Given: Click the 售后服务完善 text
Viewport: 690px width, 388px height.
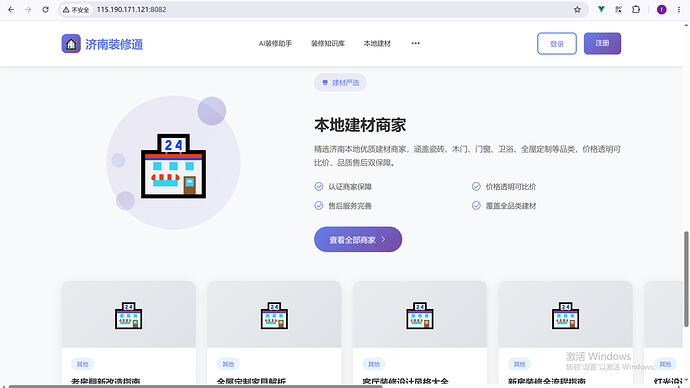Looking at the screenshot, I should pos(350,205).
